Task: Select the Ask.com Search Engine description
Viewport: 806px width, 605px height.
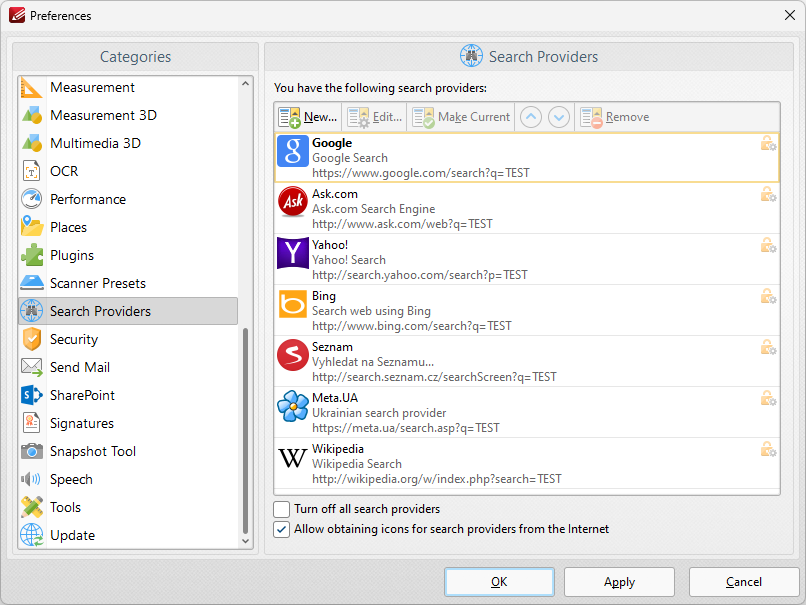Action: 374,209
